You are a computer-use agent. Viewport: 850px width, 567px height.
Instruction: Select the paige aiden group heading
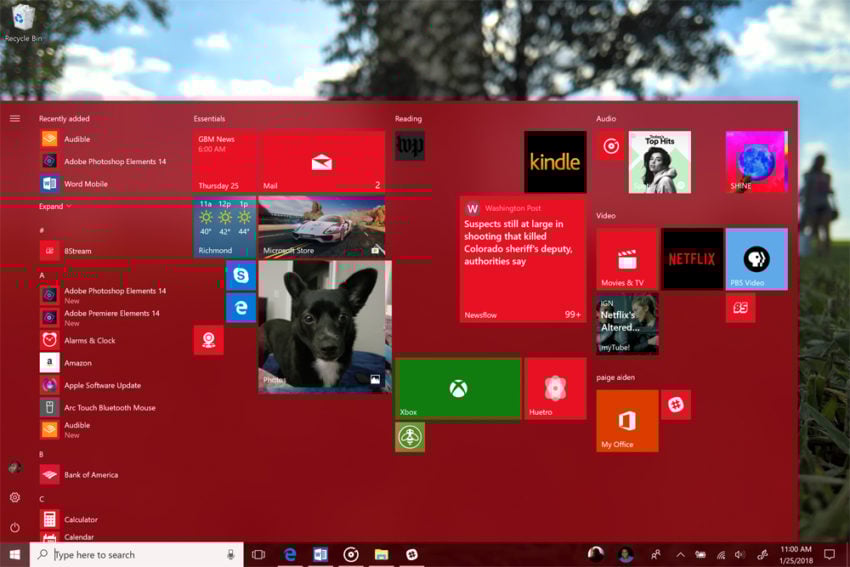click(615, 378)
